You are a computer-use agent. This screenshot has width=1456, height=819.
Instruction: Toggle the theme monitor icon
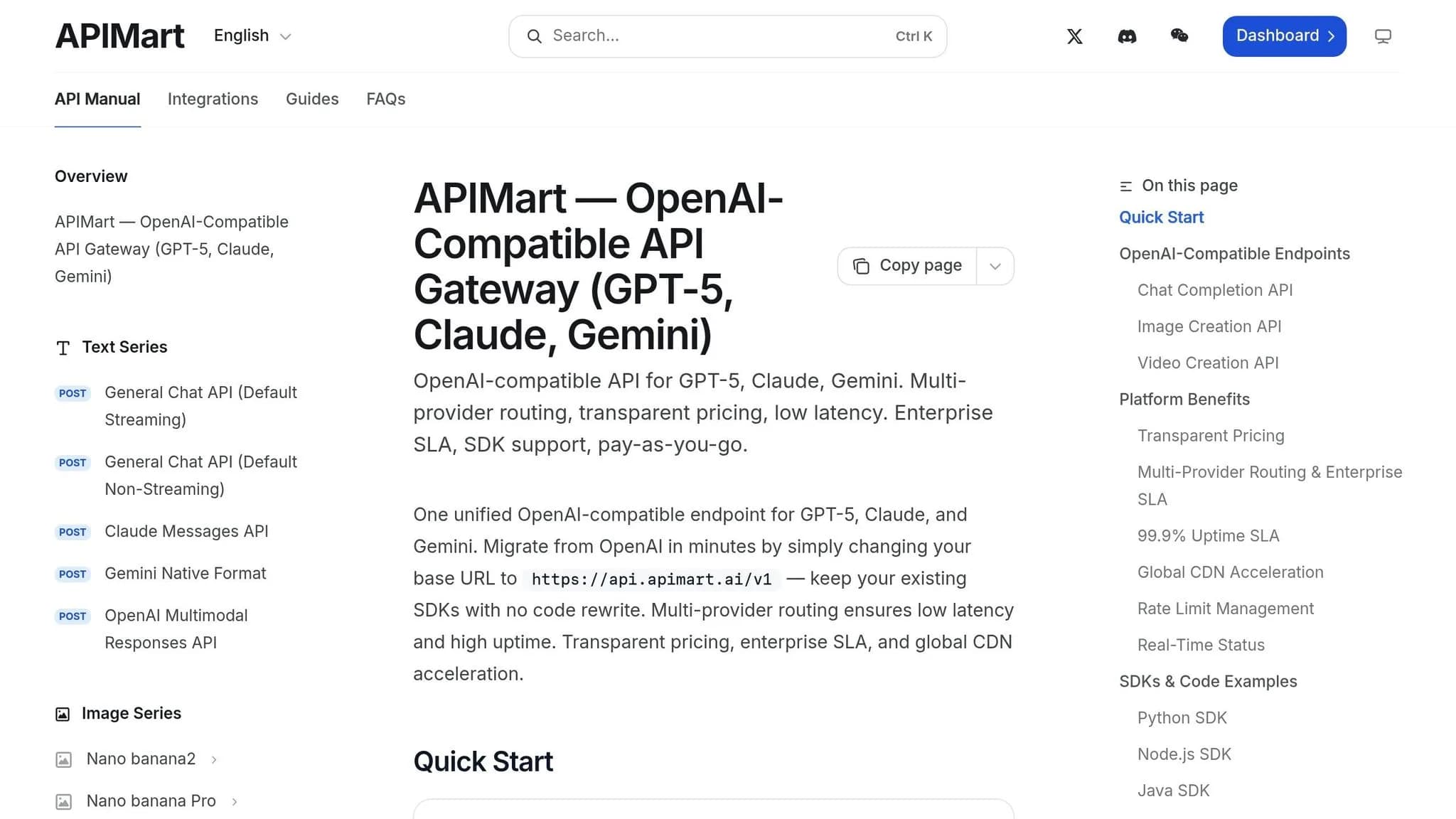tap(1382, 36)
